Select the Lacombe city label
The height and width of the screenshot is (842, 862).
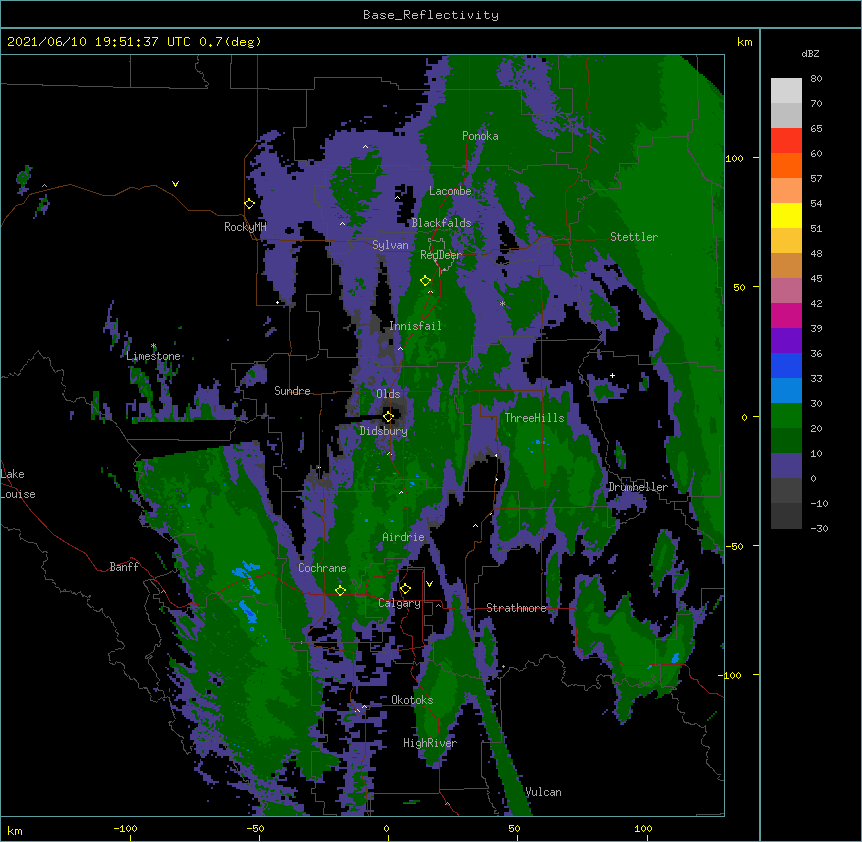(450, 191)
